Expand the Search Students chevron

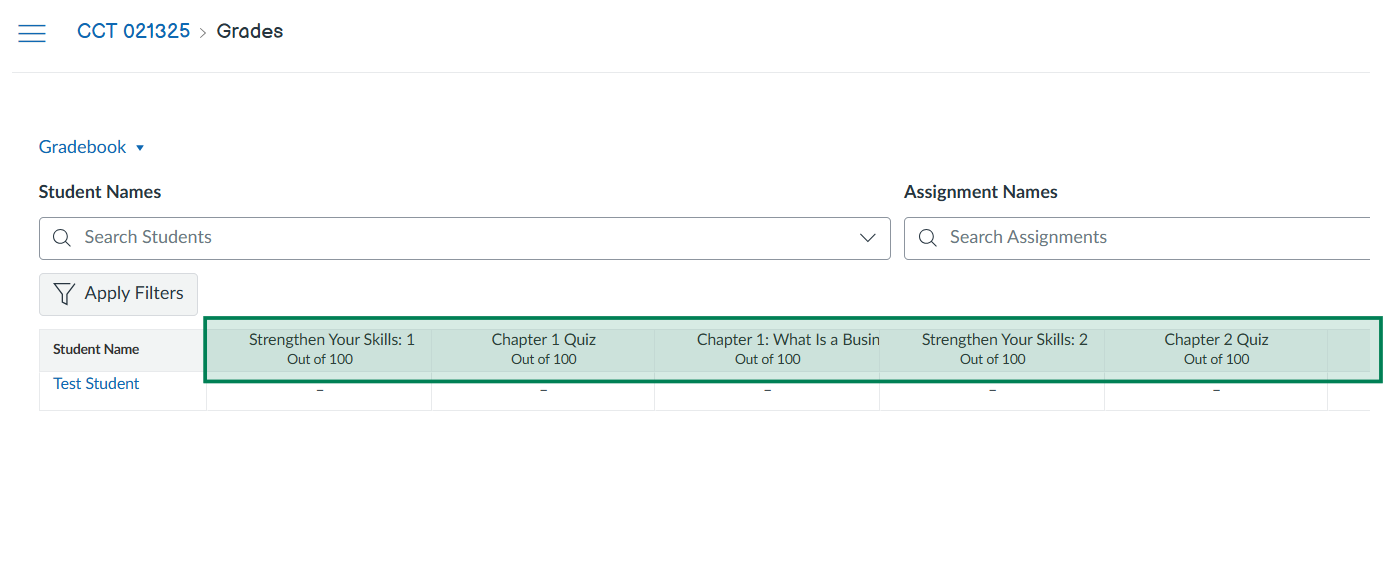click(867, 238)
